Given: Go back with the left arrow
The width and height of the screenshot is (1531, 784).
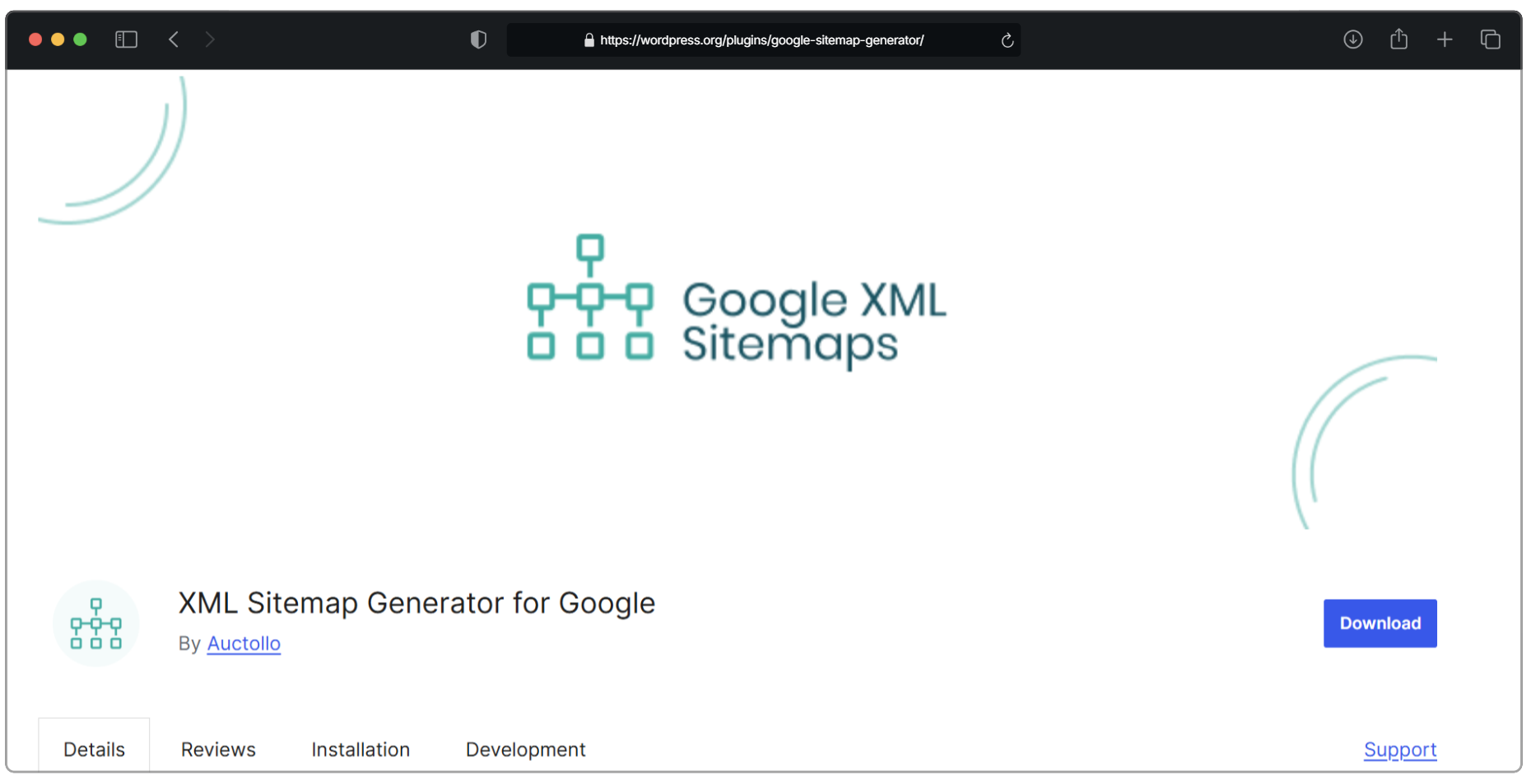Looking at the screenshot, I should click(x=174, y=39).
